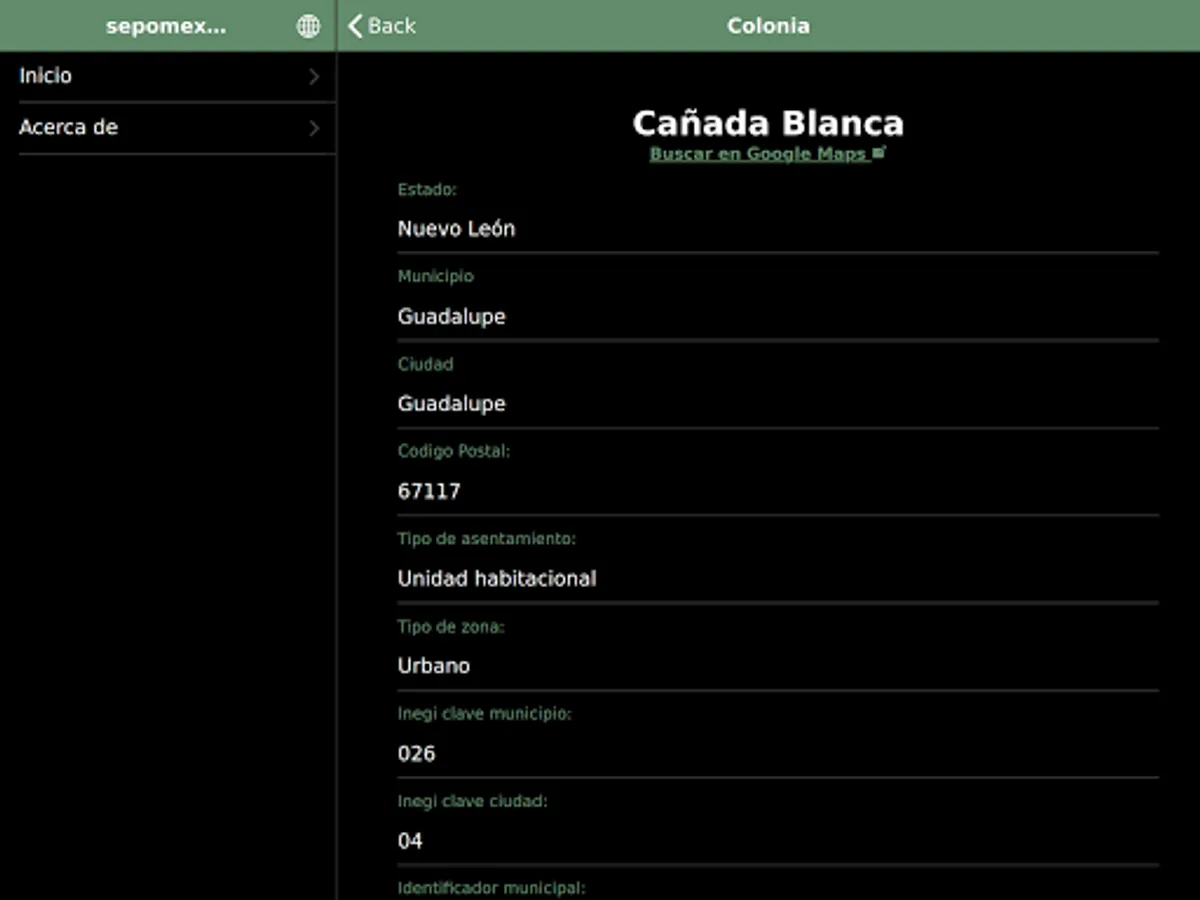This screenshot has width=1200, height=900.
Task: Select the Nuevo León state value
Action: point(456,229)
